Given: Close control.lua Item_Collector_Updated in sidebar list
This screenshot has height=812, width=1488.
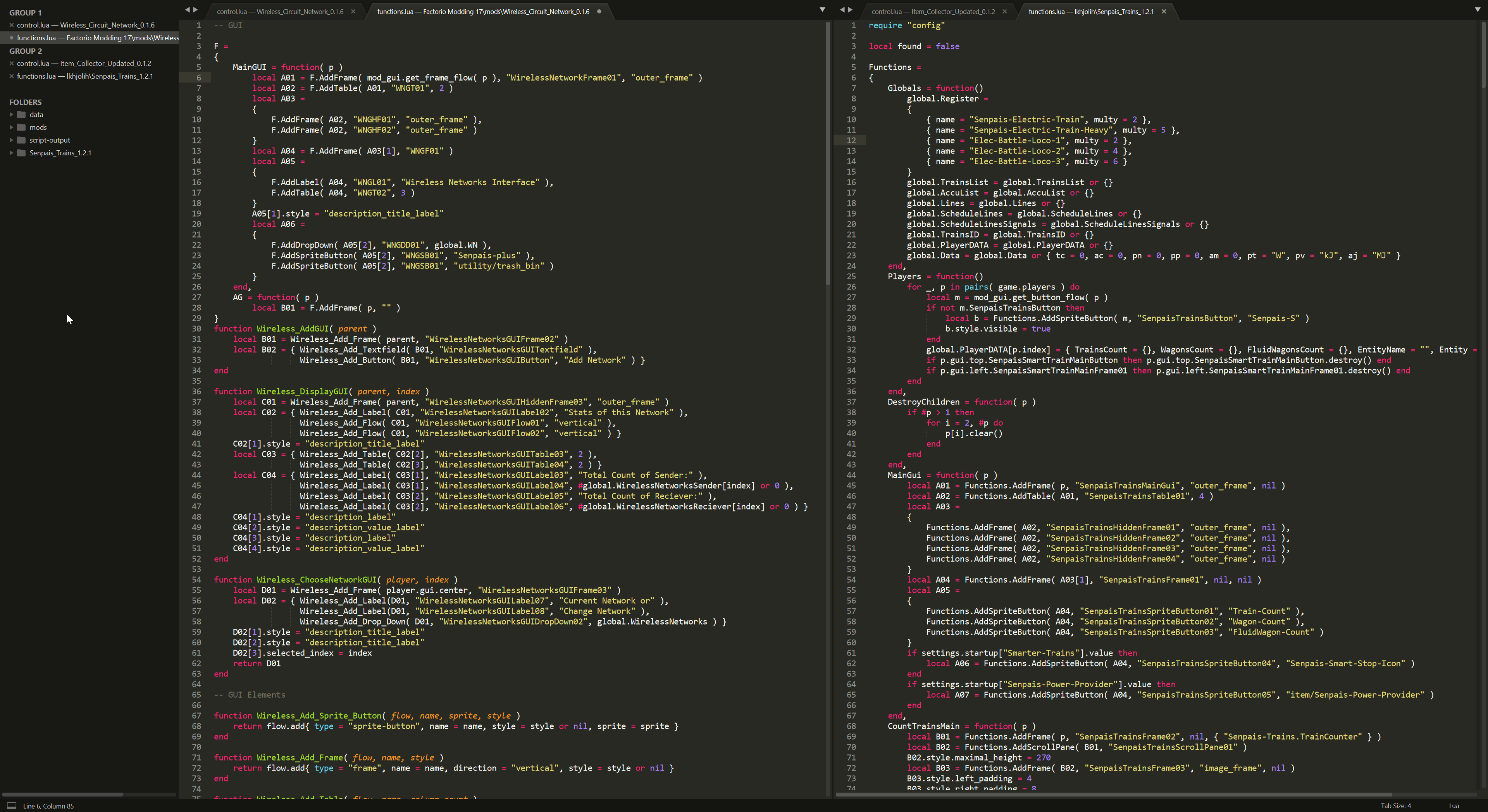Looking at the screenshot, I should (x=12, y=64).
